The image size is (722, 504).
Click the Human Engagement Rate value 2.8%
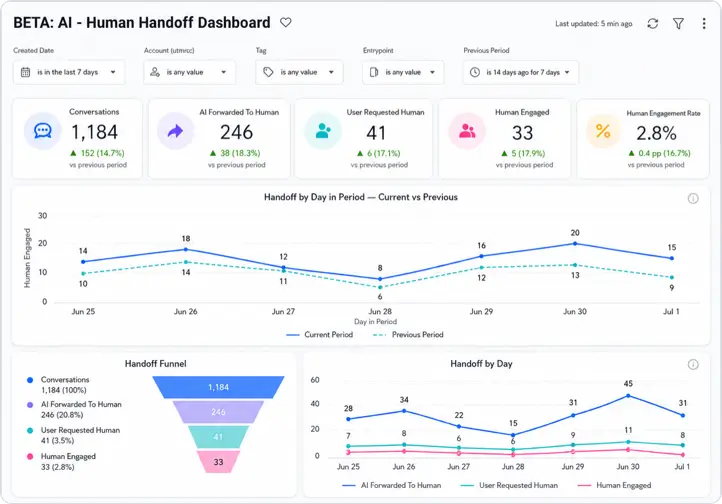point(656,133)
